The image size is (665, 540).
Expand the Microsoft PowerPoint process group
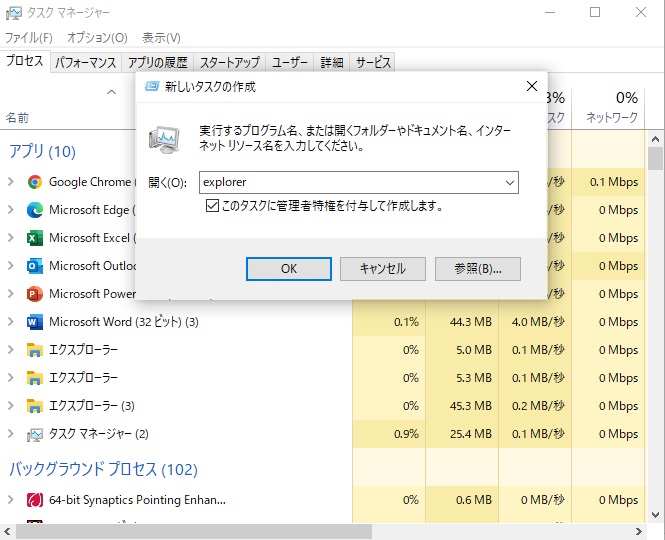11,294
